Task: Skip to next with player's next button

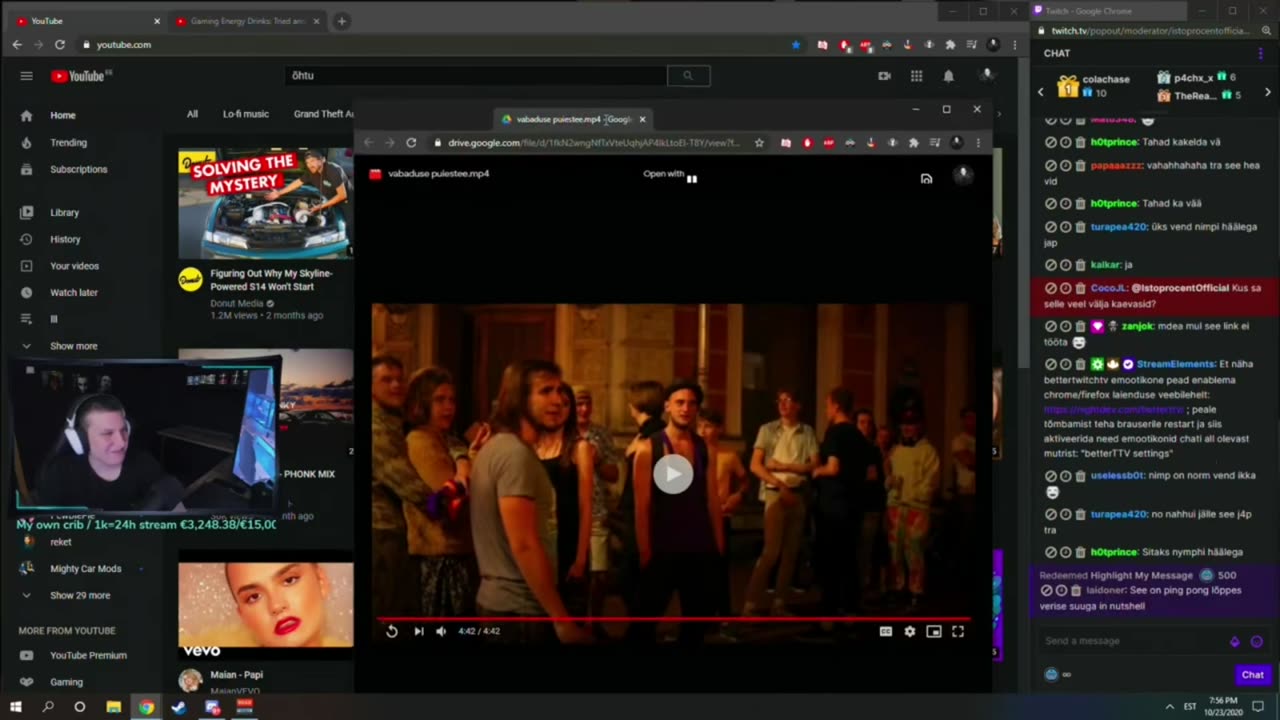Action: click(x=418, y=631)
